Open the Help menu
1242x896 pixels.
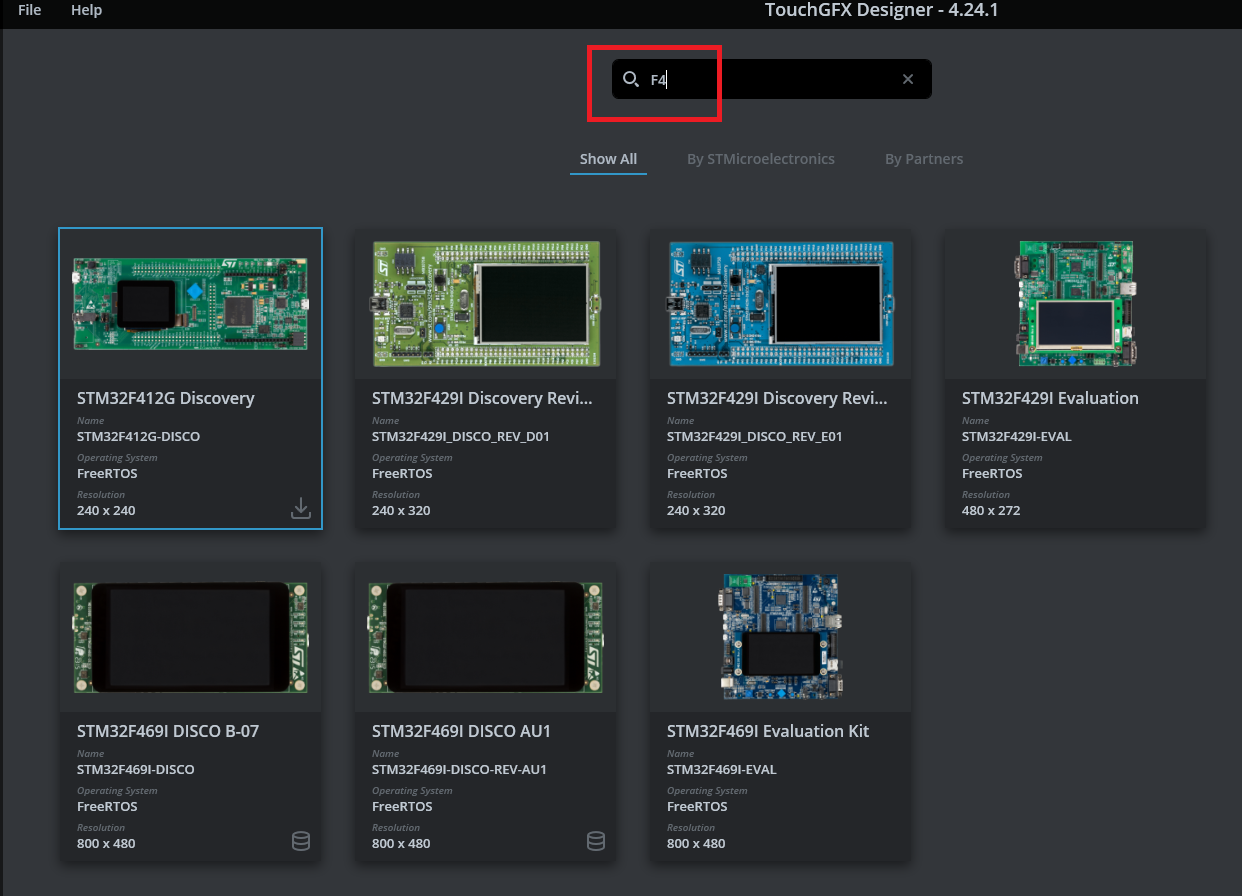click(x=87, y=10)
